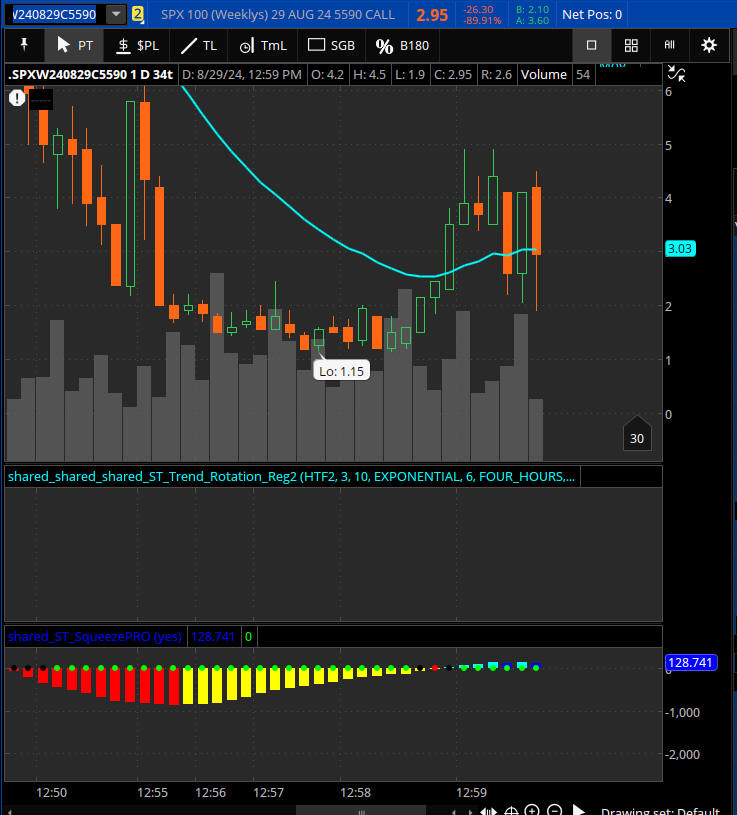Click the 128.741 value in SqueezePRO header
Screen dimensions: 737x815
213,637
